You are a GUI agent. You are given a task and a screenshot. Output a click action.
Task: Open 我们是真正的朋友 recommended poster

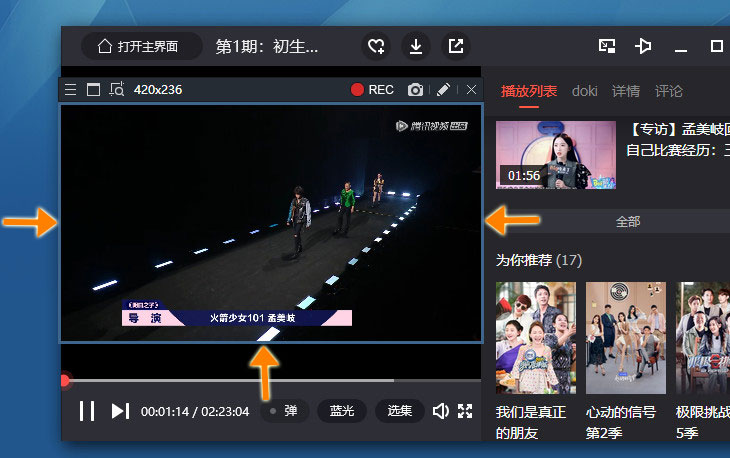(536, 338)
